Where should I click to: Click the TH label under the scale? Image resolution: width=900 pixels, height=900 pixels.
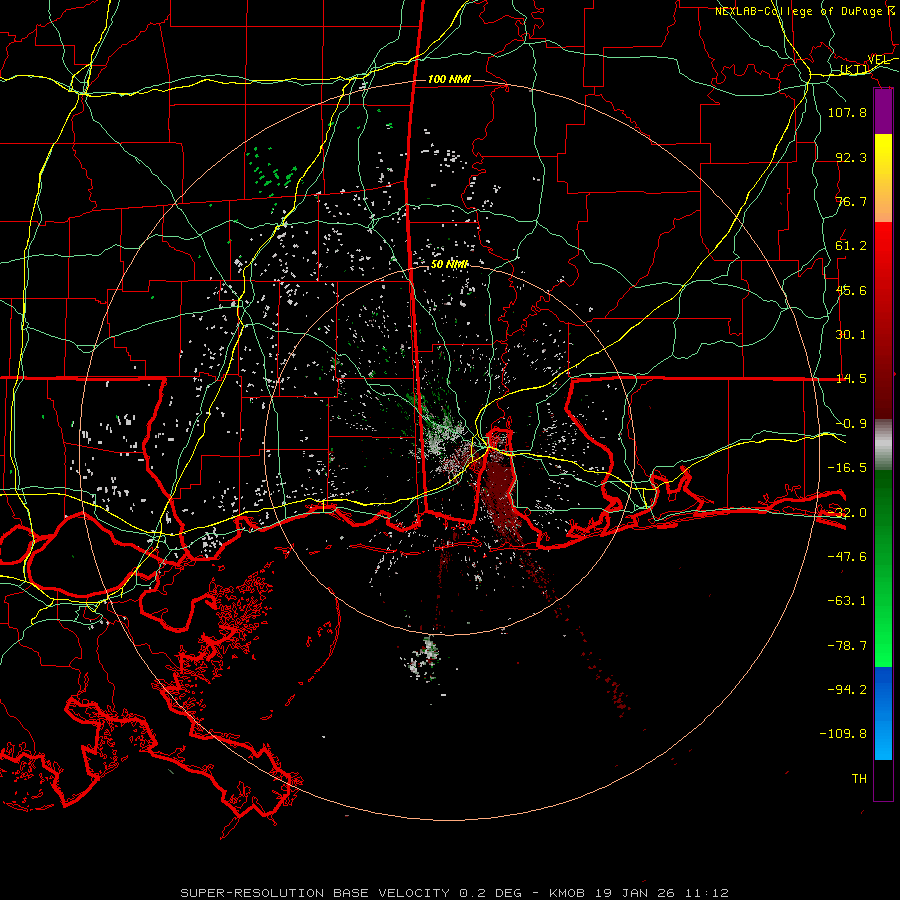point(859,779)
